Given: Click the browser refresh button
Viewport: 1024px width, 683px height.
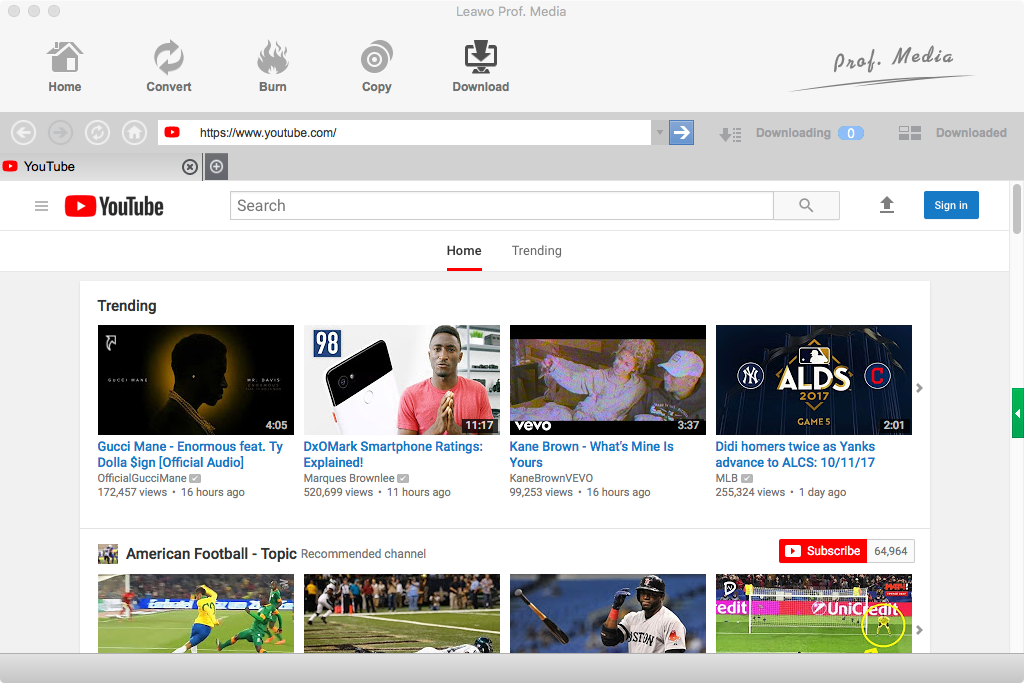Looking at the screenshot, I should pos(97,132).
